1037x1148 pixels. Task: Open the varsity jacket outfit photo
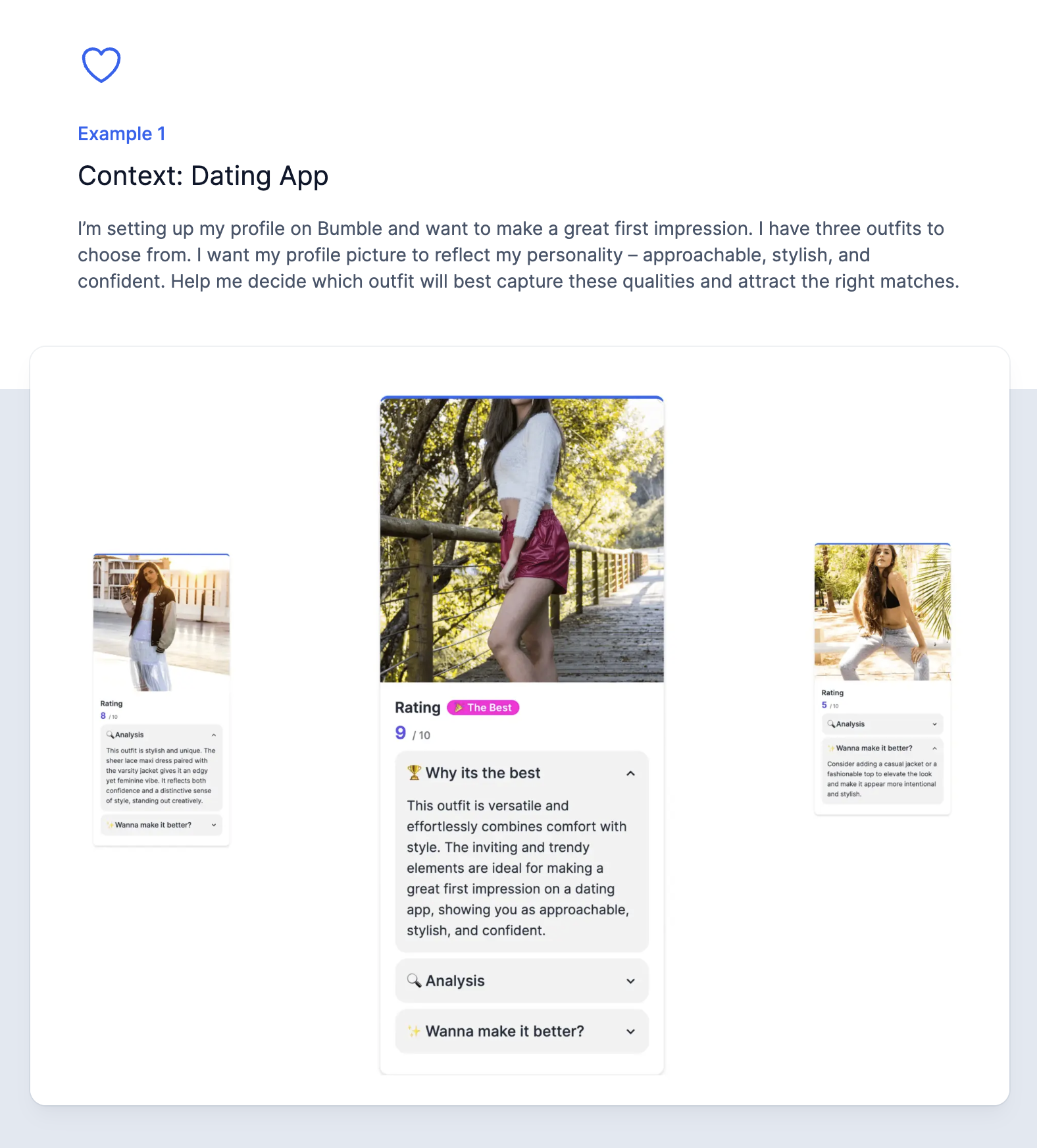[x=161, y=623]
